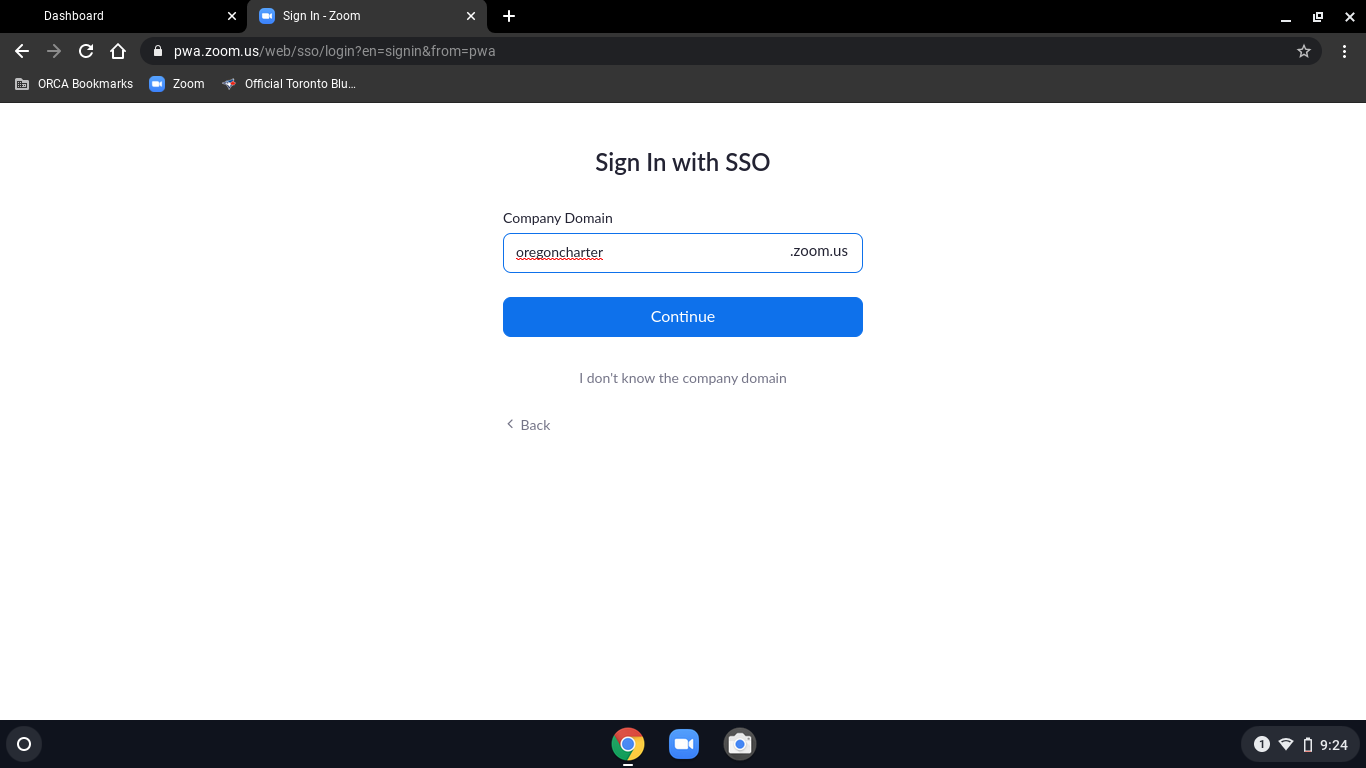Go Back to the previous sign-in screen
Viewport: 1366px width, 768px height.
(528, 425)
